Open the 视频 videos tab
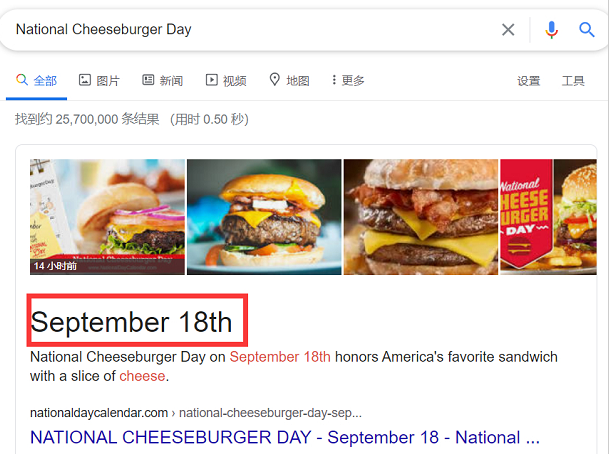Screen dimensions: 610x454 226,81
